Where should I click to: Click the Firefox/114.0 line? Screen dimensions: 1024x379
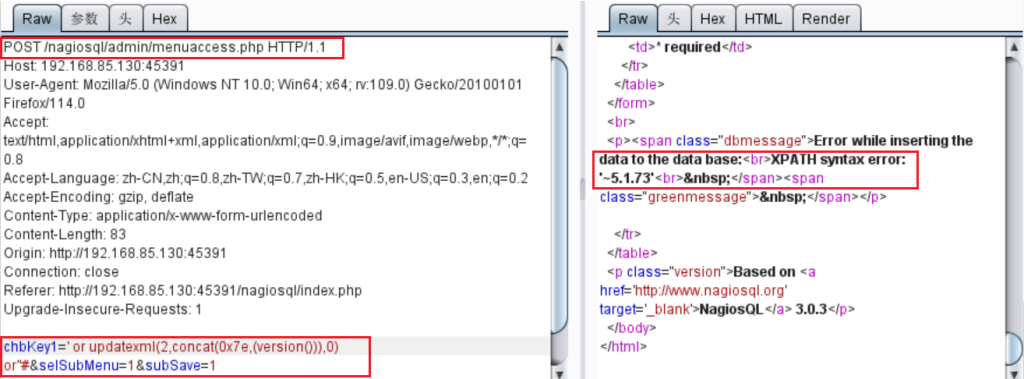44,103
